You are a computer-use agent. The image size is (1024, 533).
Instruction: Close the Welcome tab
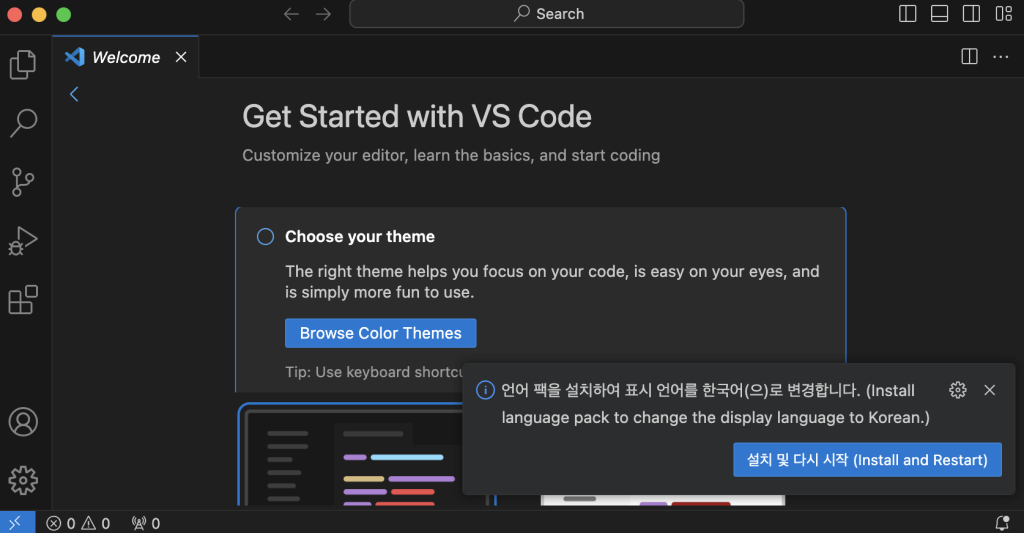[x=181, y=57]
